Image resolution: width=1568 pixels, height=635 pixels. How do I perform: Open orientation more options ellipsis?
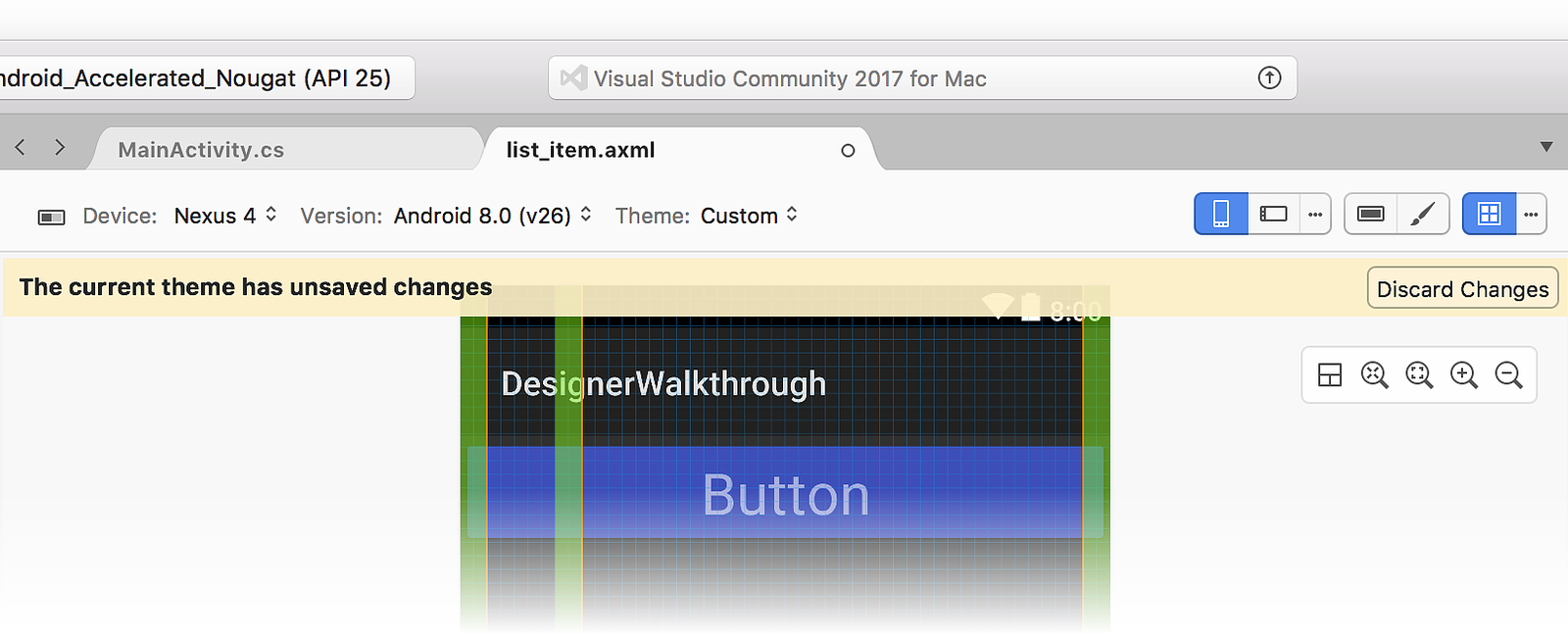[1315, 214]
